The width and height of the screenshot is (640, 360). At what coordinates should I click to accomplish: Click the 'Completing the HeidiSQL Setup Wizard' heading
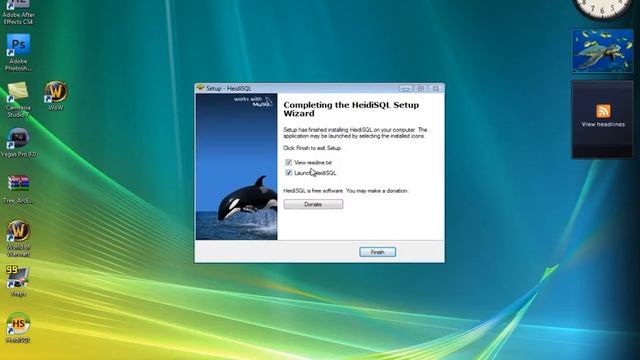[x=351, y=109]
